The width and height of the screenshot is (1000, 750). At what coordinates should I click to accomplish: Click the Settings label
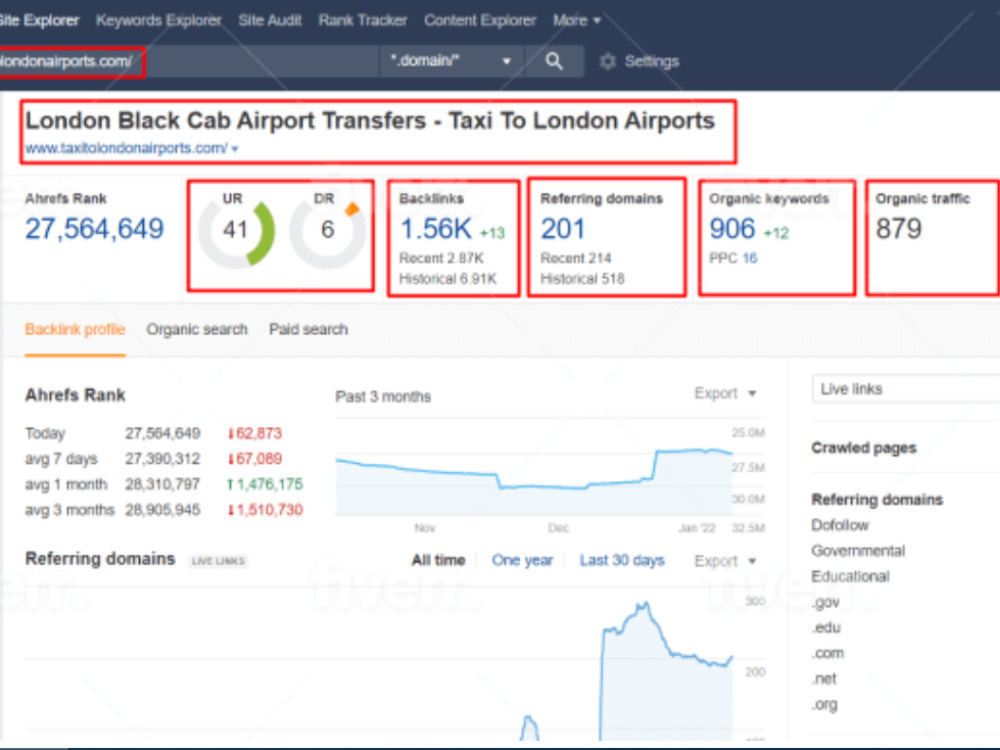click(652, 61)
